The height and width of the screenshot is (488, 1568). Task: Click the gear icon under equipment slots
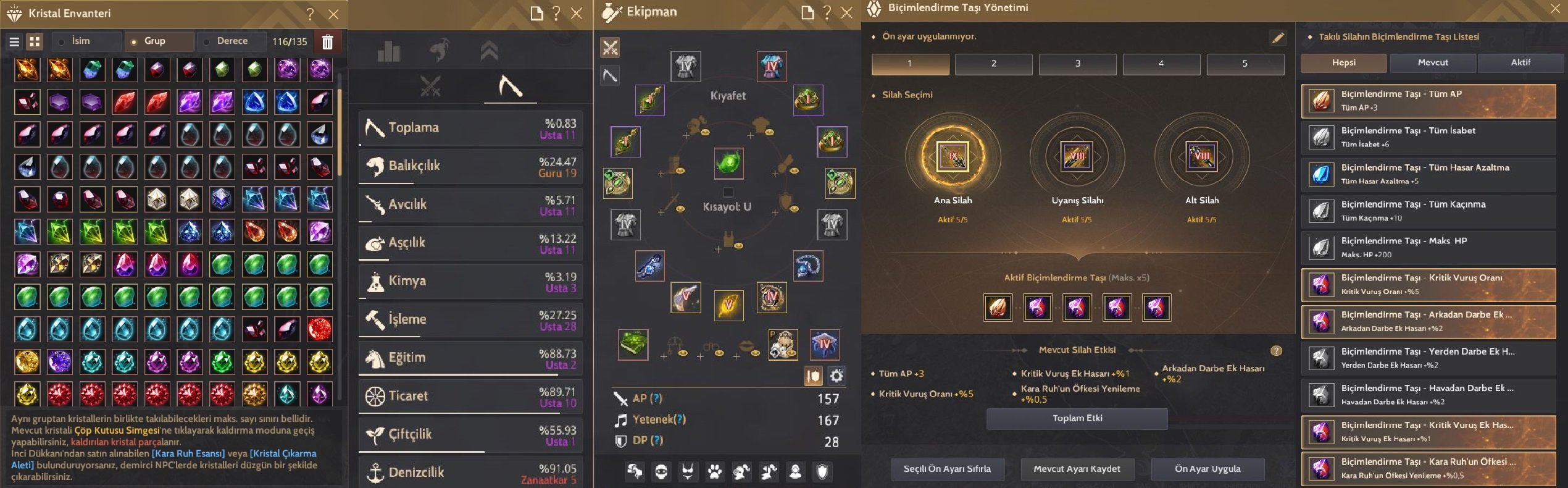click(x=836, y=376)
